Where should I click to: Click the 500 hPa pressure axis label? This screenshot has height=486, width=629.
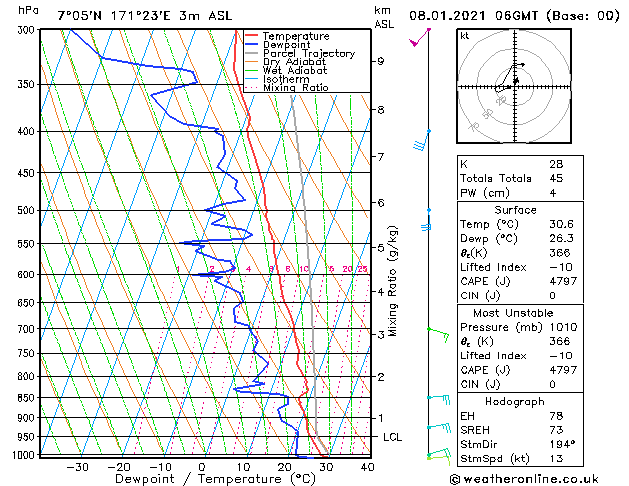26,210
